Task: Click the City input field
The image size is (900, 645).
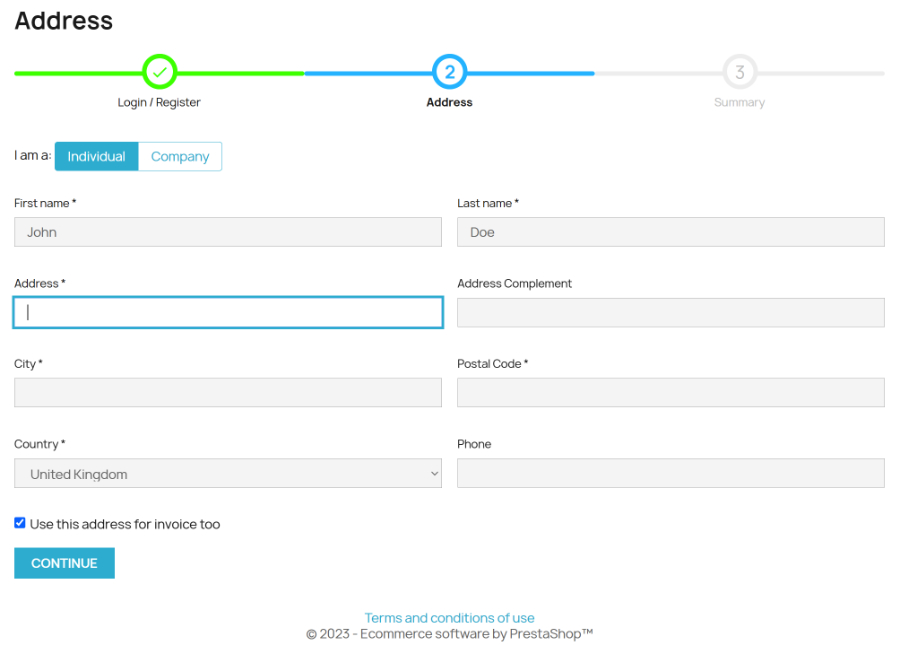Action: (x=228, y=393)
